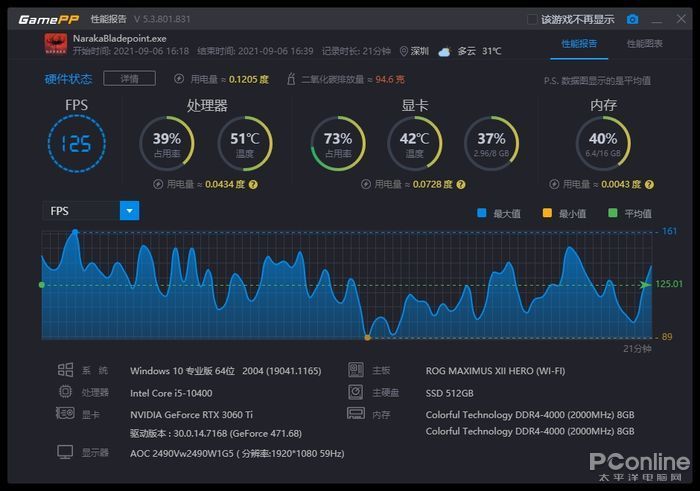The width and height of the screenshot is (700, 491).
Task: Click the motherboard icon
Action: (x=356, y=370)
